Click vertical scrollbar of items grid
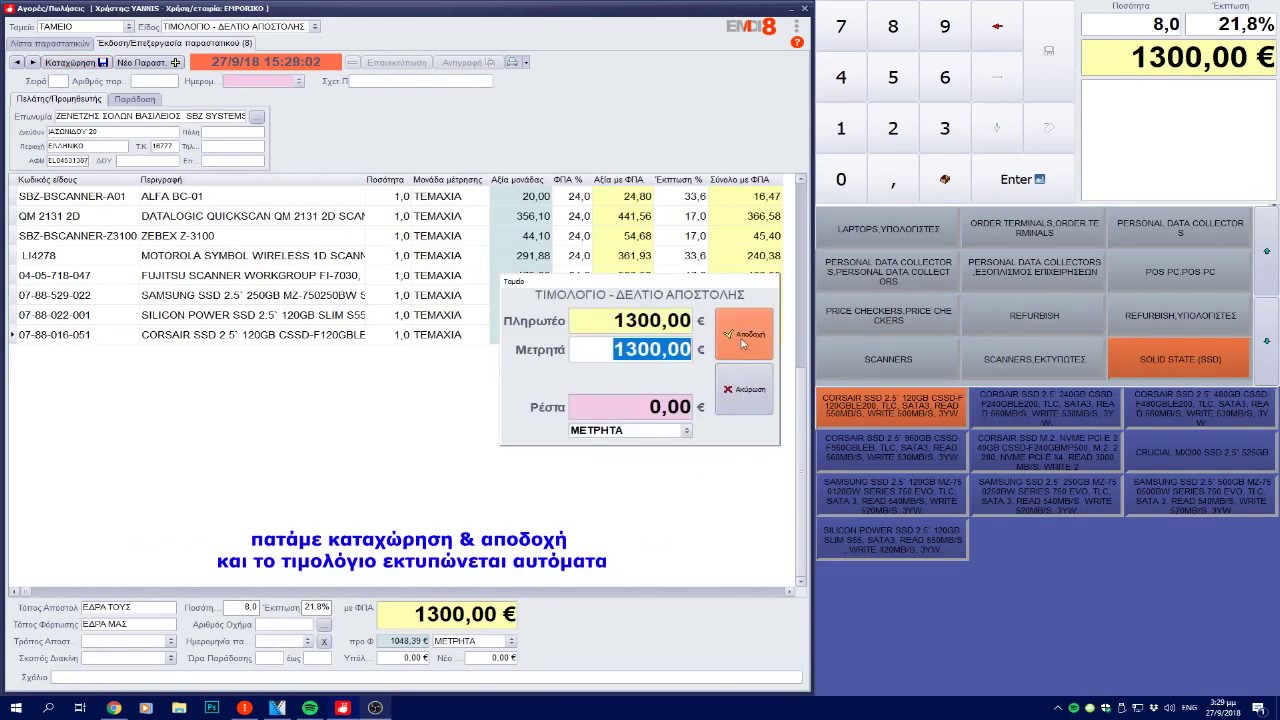1280x720 pixels. pos(800,380)
